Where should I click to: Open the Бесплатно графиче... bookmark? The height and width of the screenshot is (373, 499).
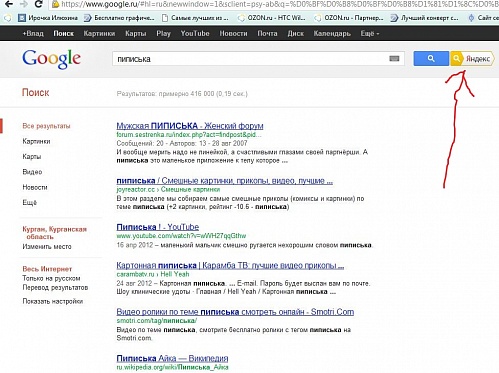coord(119,18)
